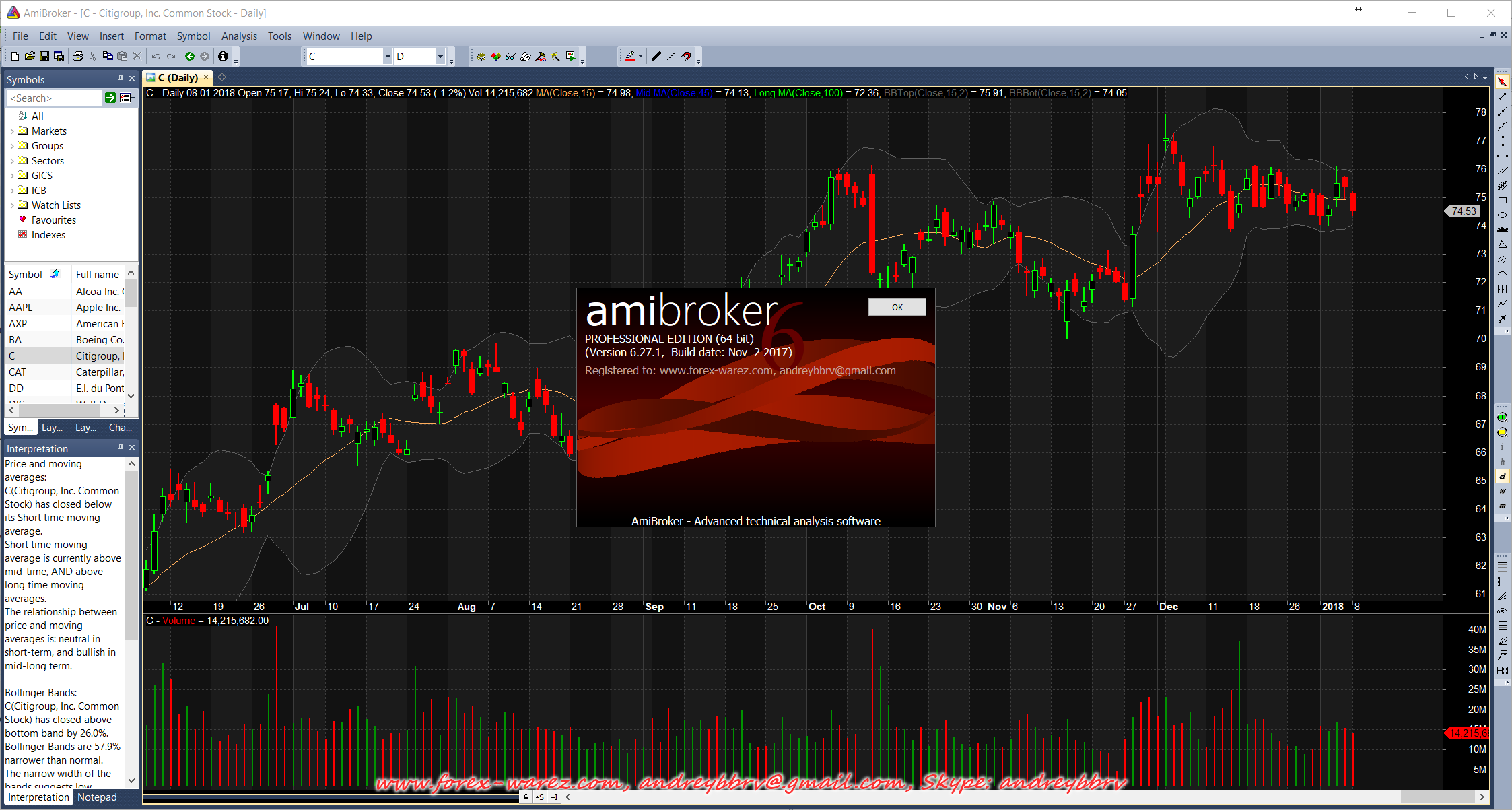The width and height of the screenshot is (1512, 810).
Task: Select the abc text tool
Action: 1502,230
